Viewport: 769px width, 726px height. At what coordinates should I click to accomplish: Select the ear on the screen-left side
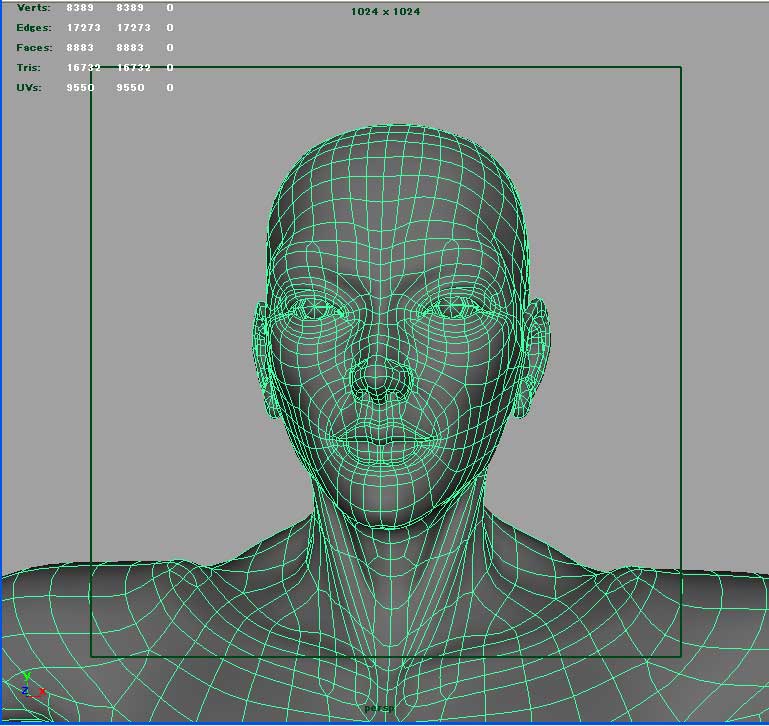(x=266, y=355)
